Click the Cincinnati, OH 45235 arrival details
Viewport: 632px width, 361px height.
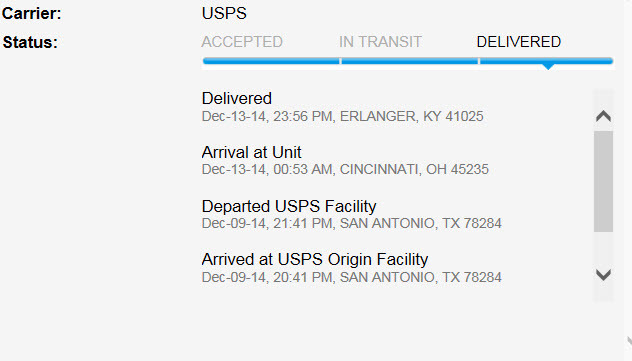tap(345, 169)
